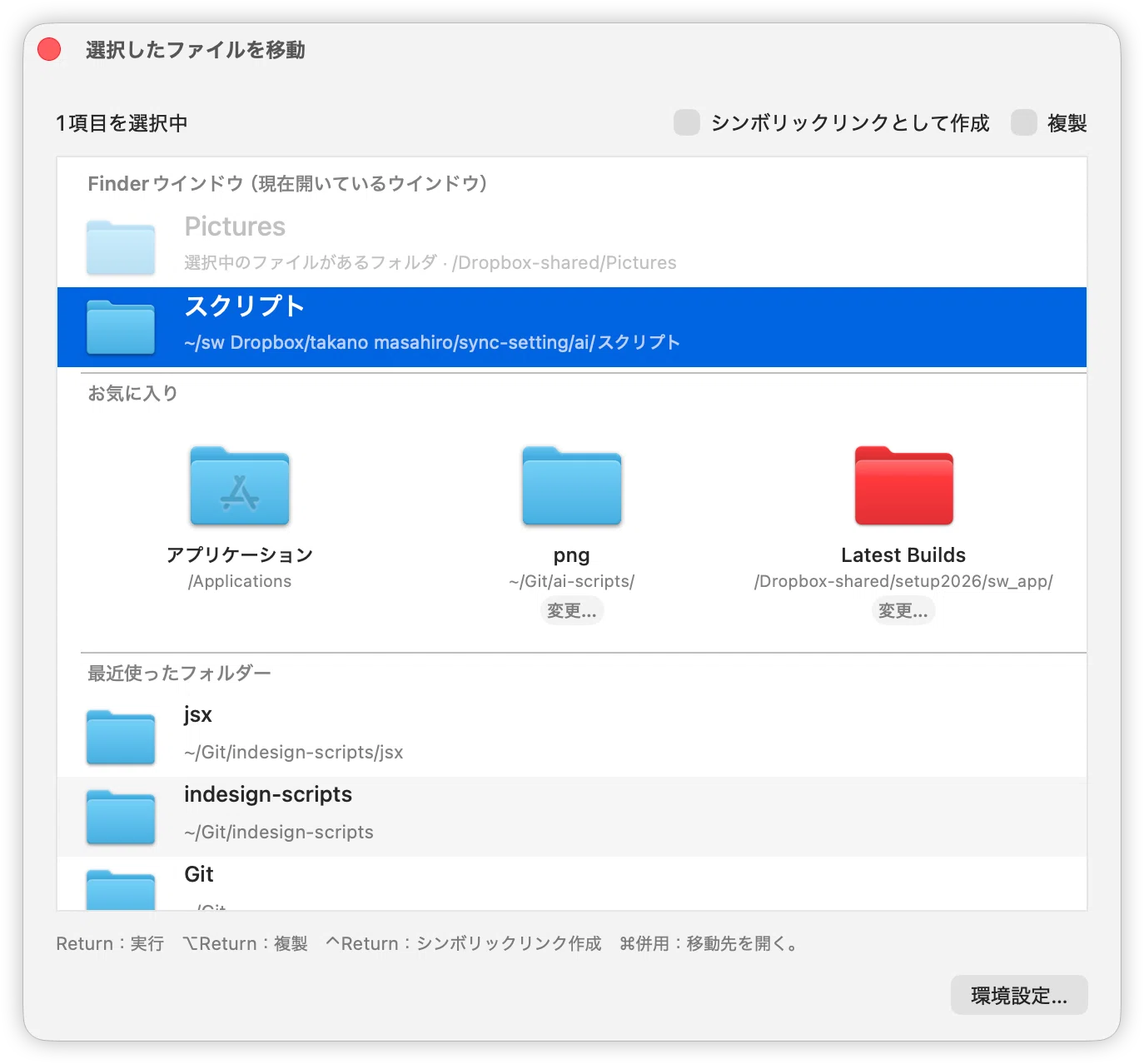The height and width of the screenshot is (1064, 1144).
Task: Click the Git folder name
Action: click(x=199, y=874)
